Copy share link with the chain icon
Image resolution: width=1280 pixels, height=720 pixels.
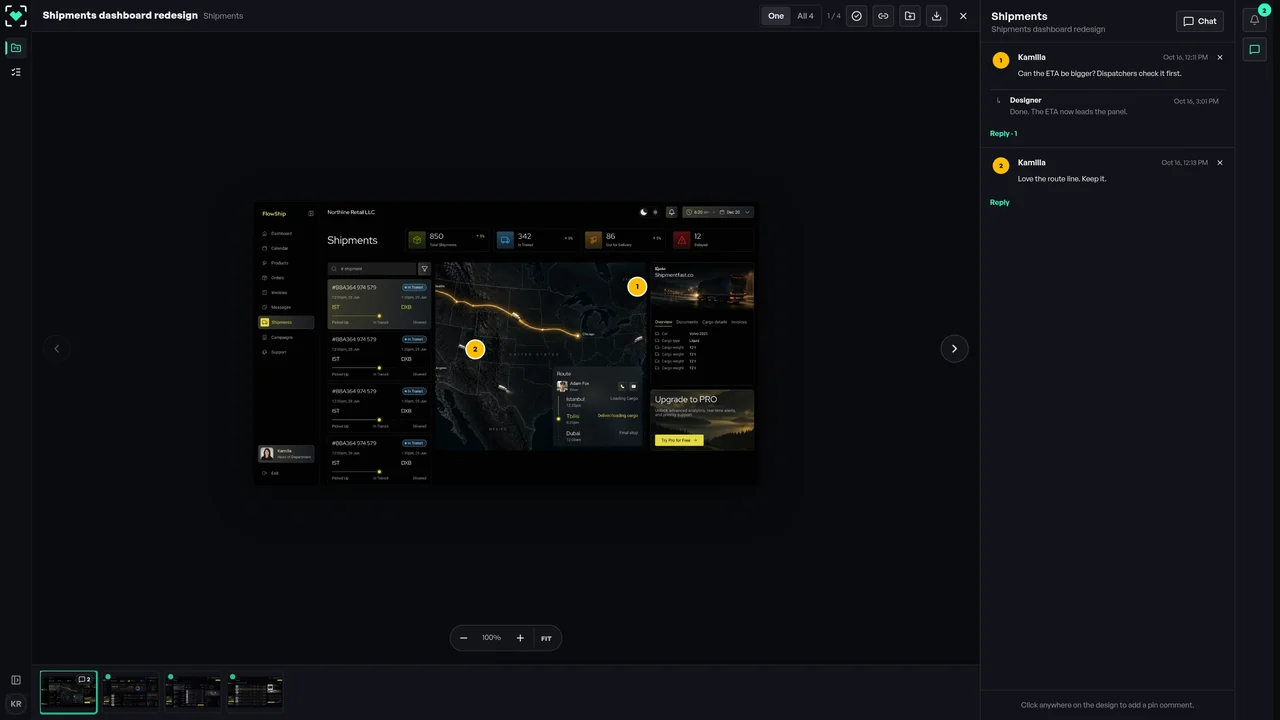[883, 16]
